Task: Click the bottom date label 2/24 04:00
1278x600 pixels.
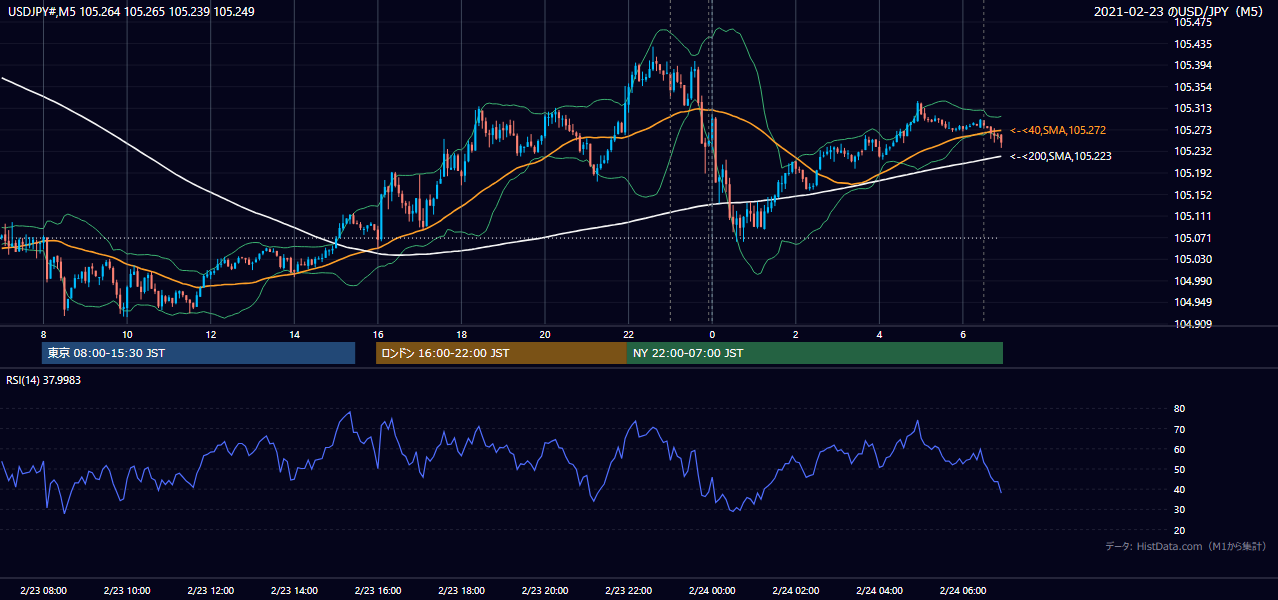Action: (879, 591)
